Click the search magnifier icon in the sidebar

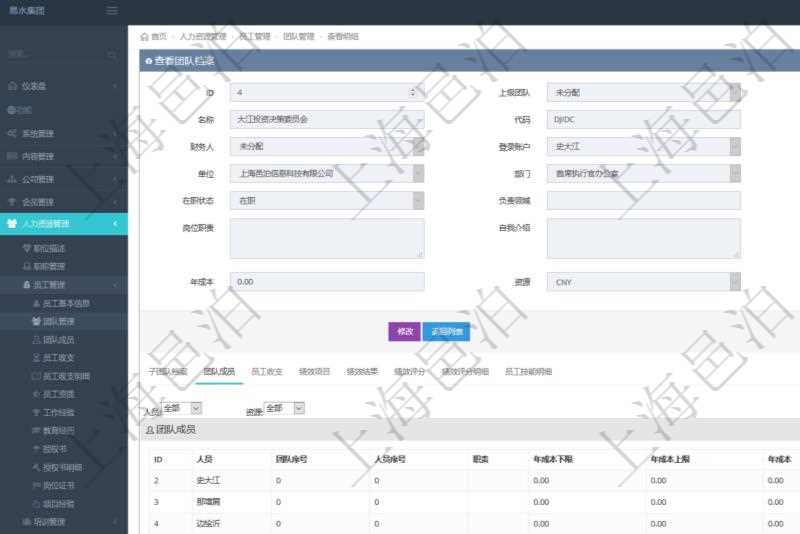(112, 54)
